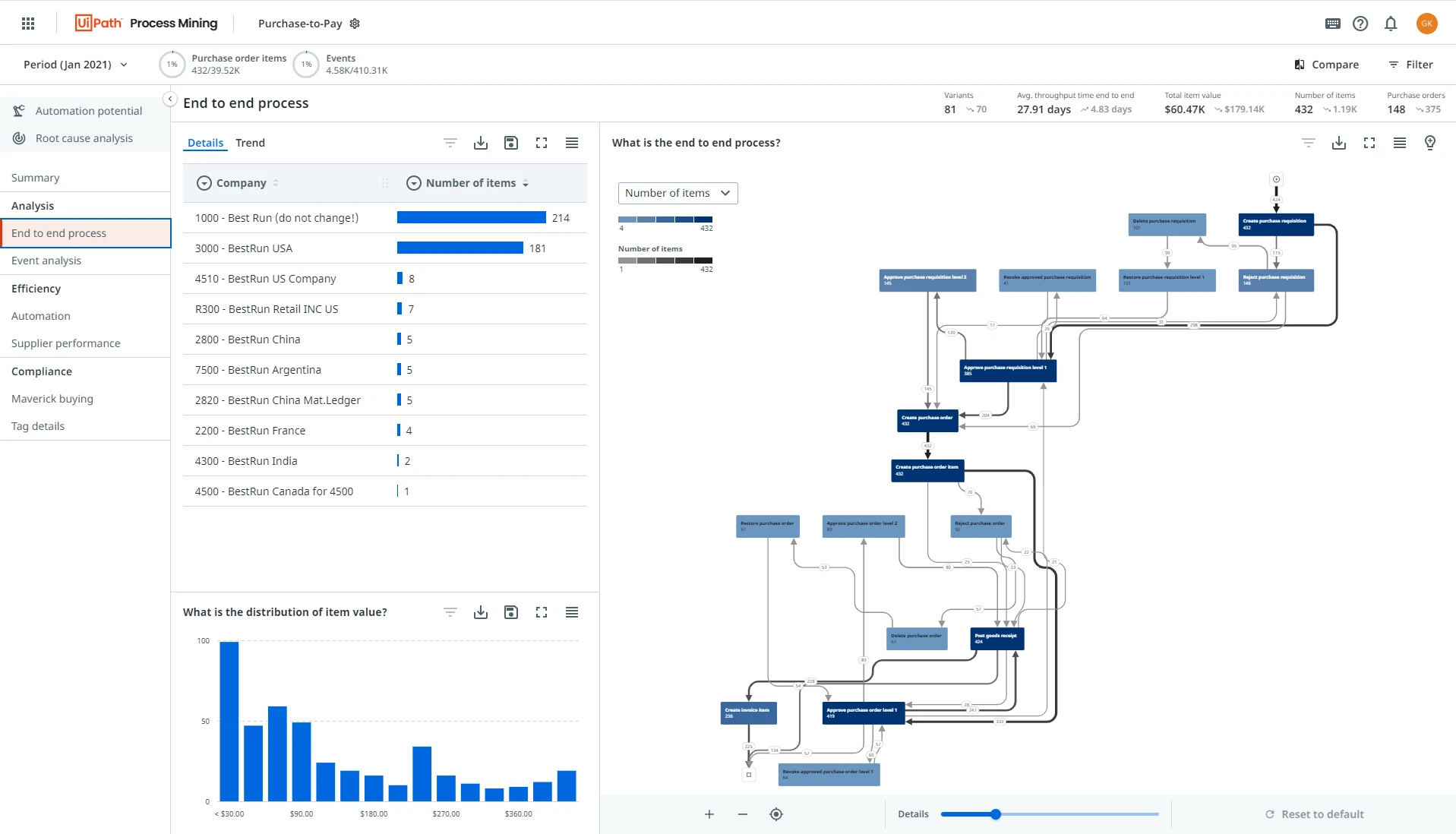Open Purchase-to-Pay settings gear
The height and width of the screenshot is (834, 1456).
(355, 24)
